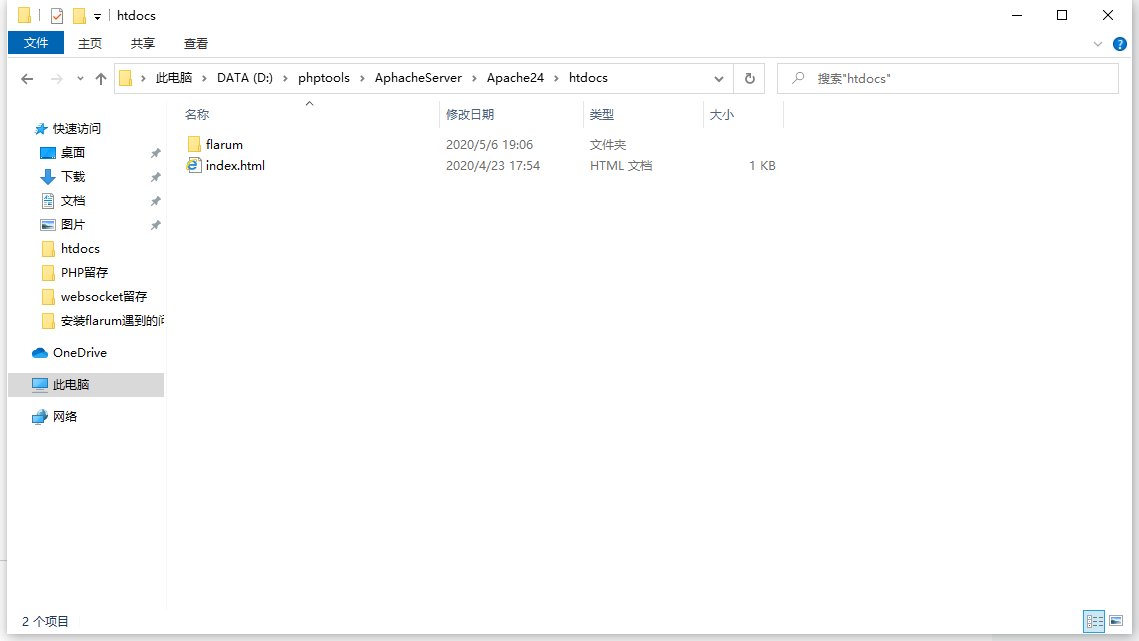Open the address bar history dropdown
This screenshot has width=1139, height=641.
pyautogui.click(x=719, y=78)
